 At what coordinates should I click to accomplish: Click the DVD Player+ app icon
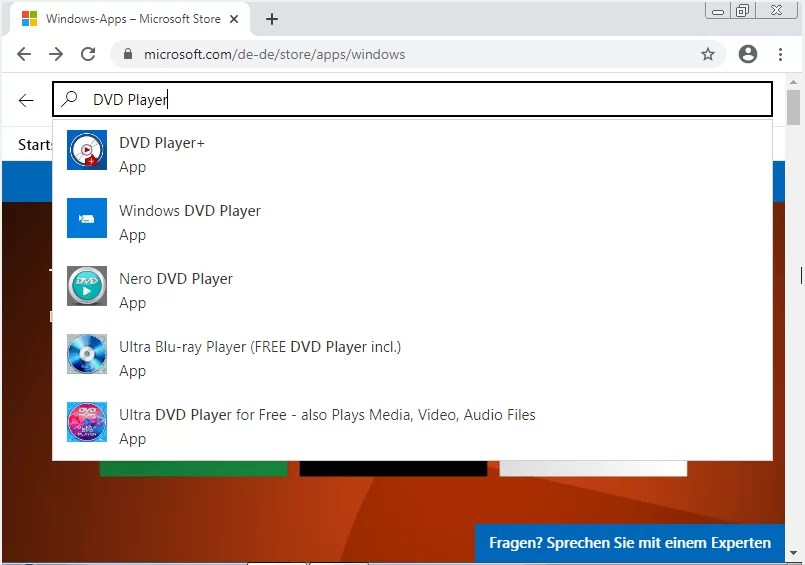point(87,150)
